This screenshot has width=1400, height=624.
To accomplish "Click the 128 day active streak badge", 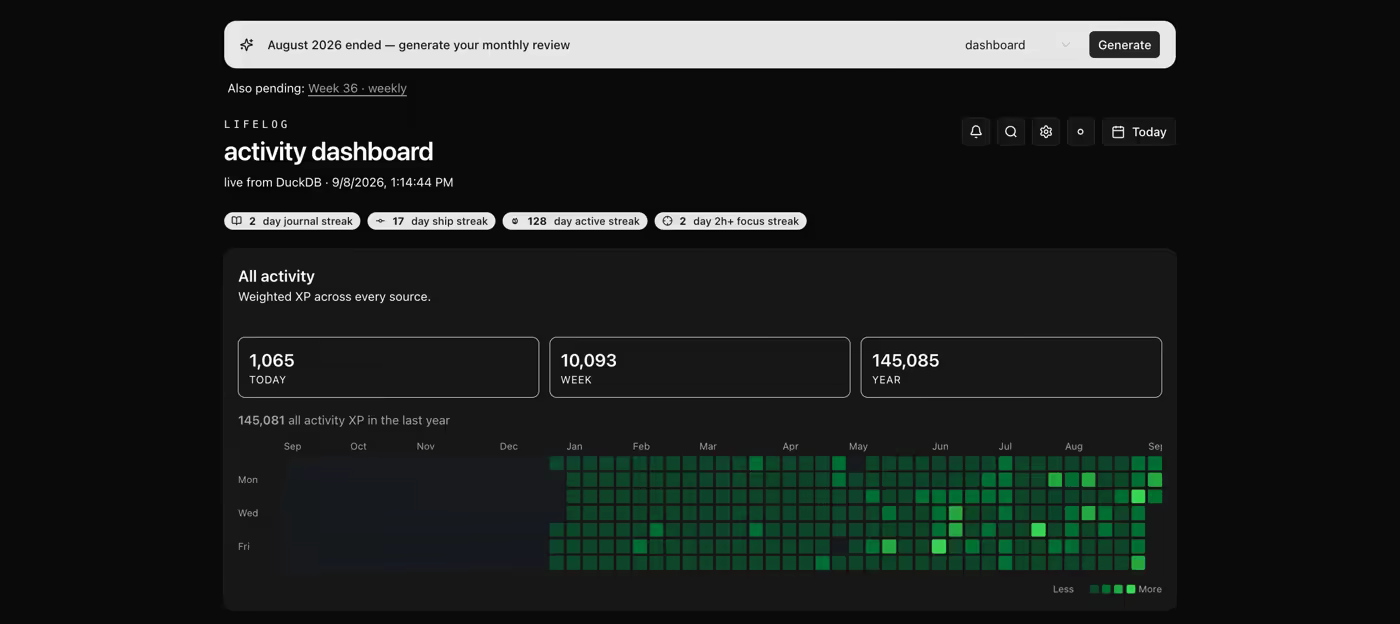I will 575,221.
